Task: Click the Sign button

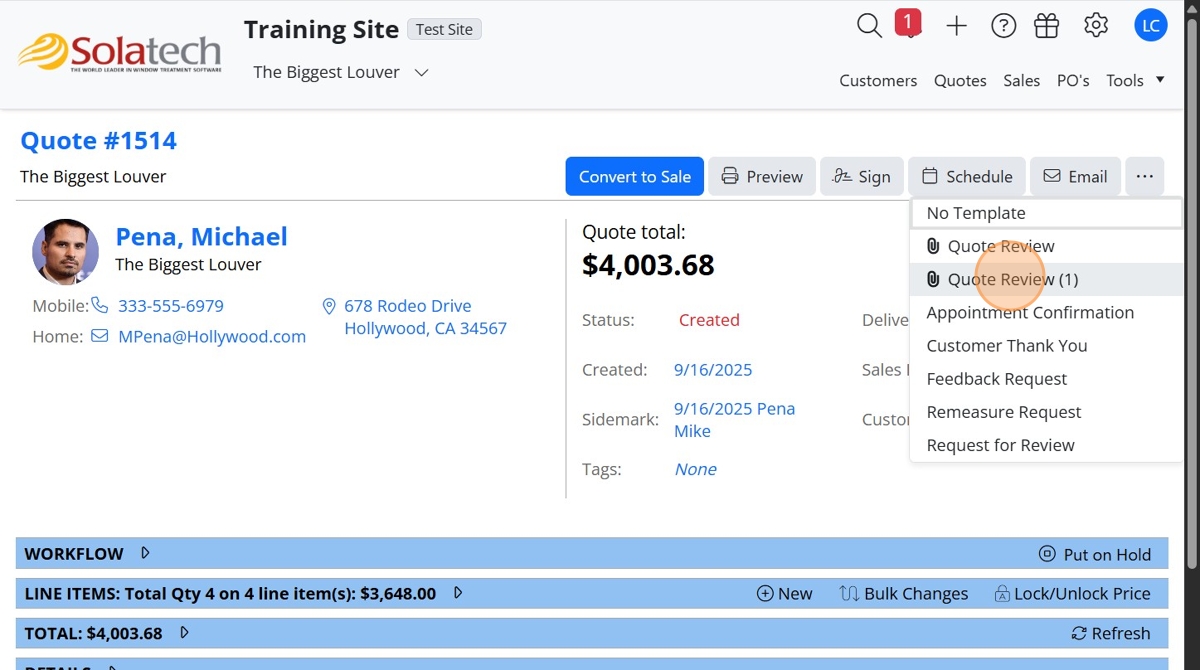Action: [862, 176]
